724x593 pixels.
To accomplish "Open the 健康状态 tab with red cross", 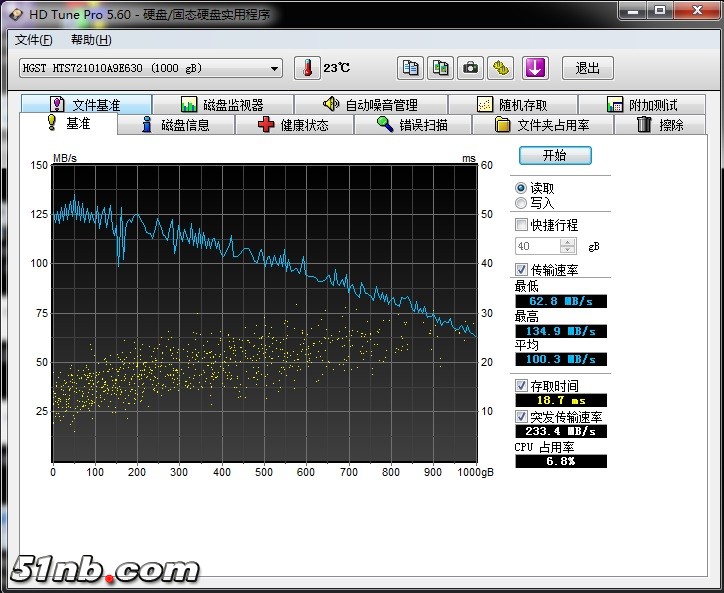I will click(293, 125).
